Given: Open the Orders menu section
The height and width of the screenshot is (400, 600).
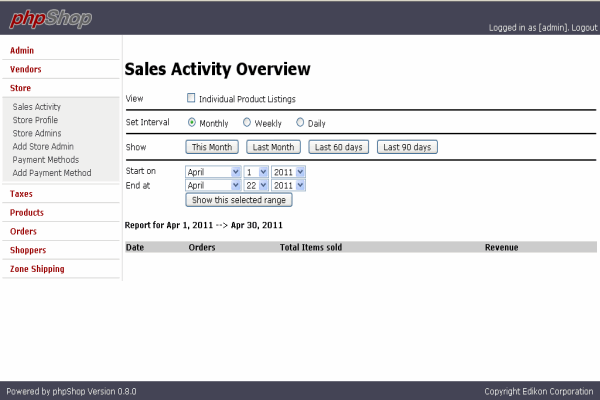Looking at the screenshot, I should [23, 231].
